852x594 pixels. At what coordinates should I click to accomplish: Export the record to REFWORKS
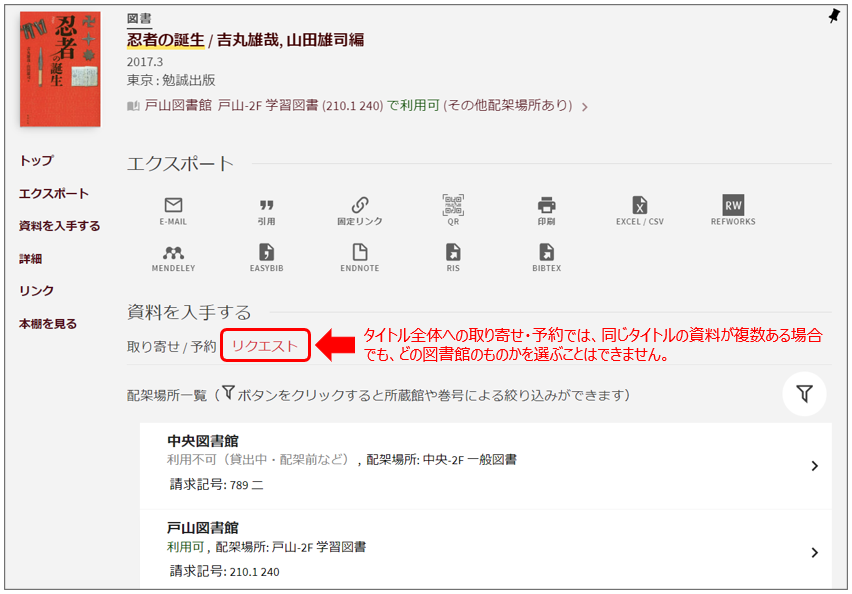(733, 203)
